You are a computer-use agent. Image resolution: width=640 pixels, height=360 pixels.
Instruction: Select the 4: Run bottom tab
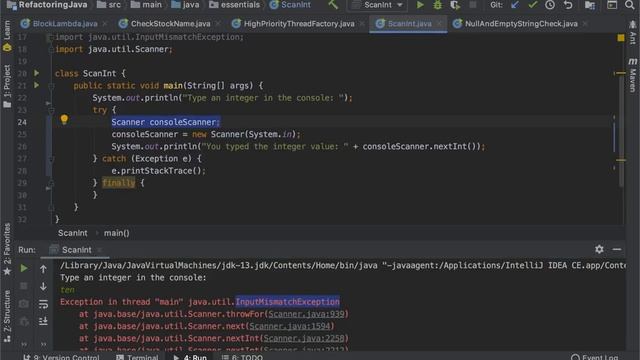click(190, 357)
